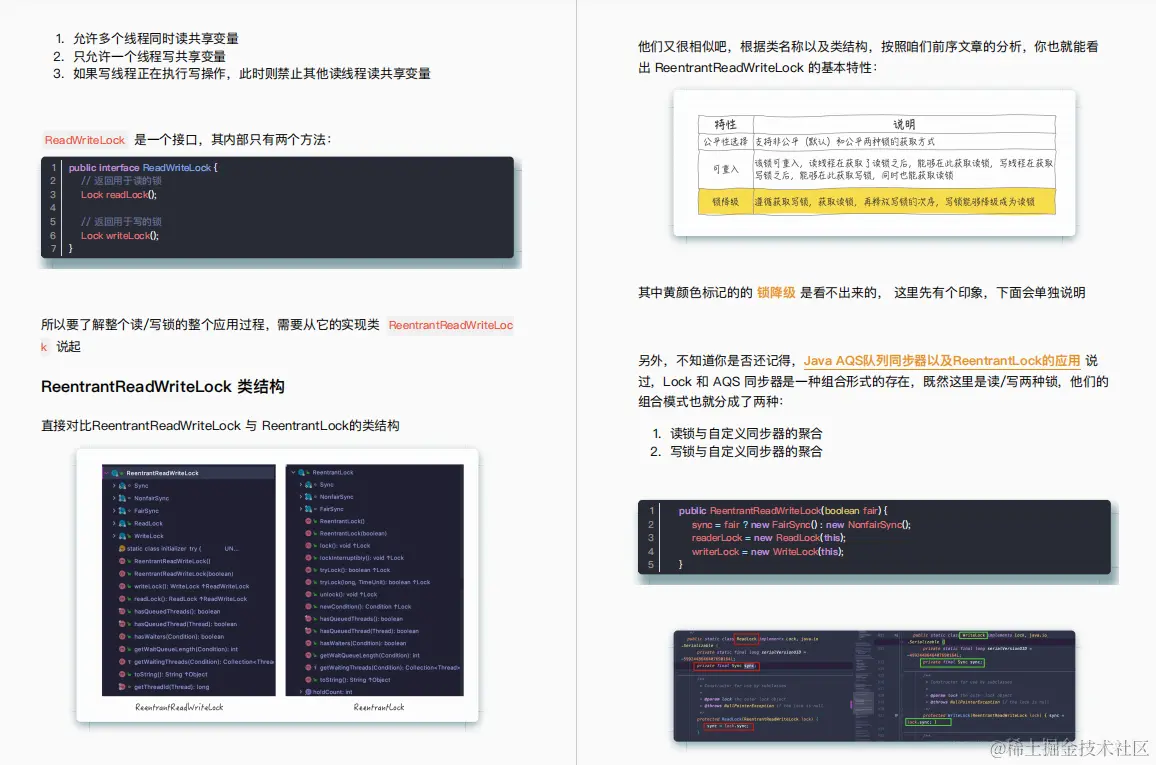Open the ReadWriteLock inline code link
Screen dimensions: 1156x765
point(84,140)
